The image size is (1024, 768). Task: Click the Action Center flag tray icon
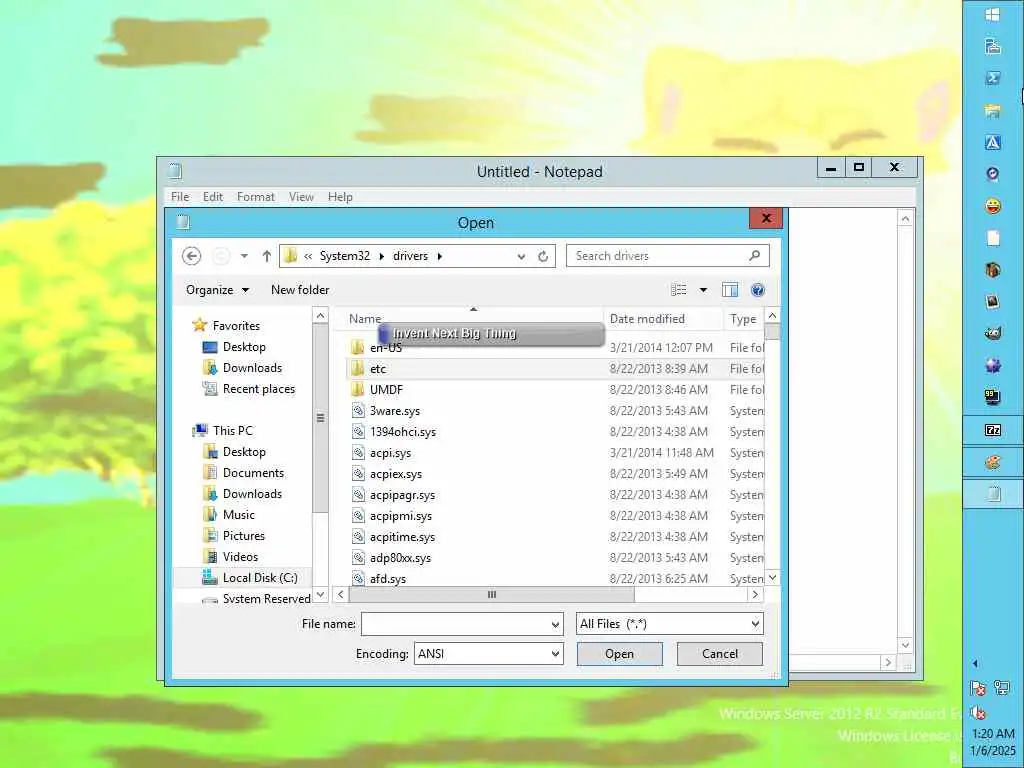coord(978,688)
